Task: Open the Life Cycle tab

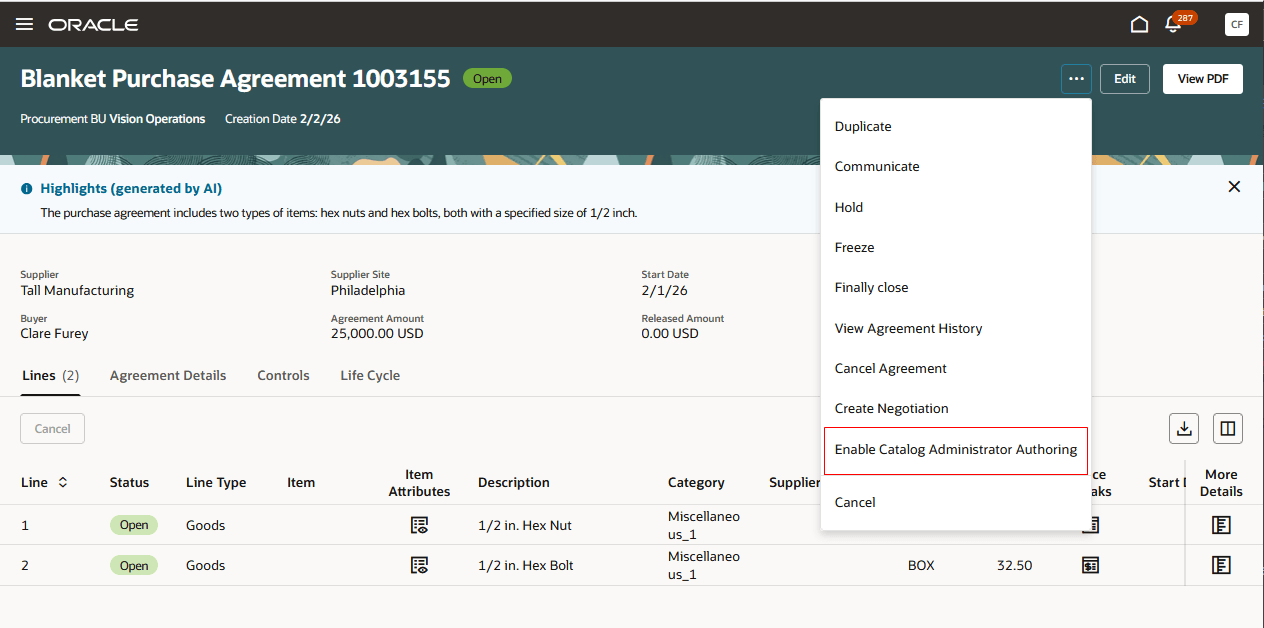Action: pyautogui.click(x=369, y=375)
